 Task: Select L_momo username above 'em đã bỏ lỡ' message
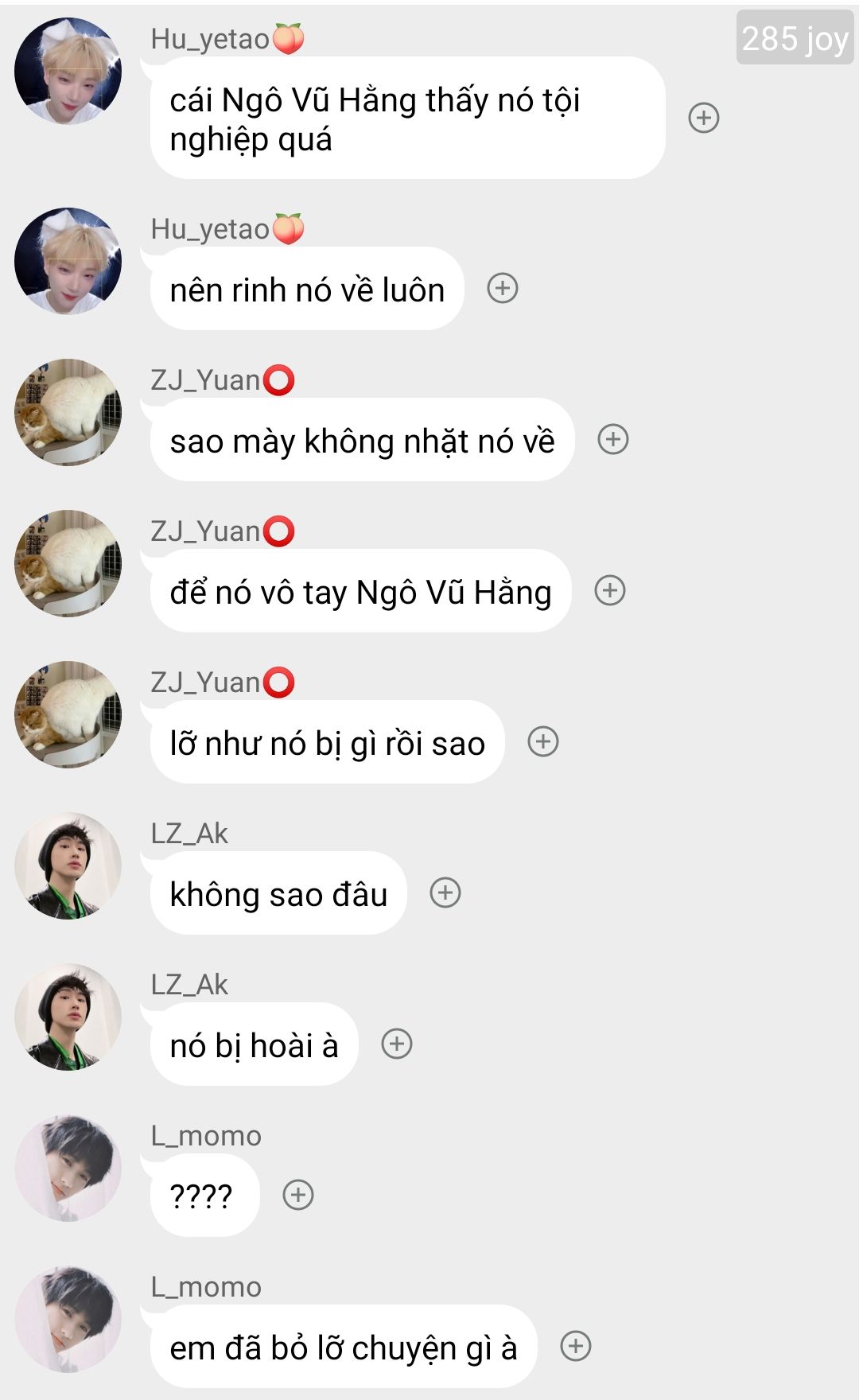(x=206, y=1287)
